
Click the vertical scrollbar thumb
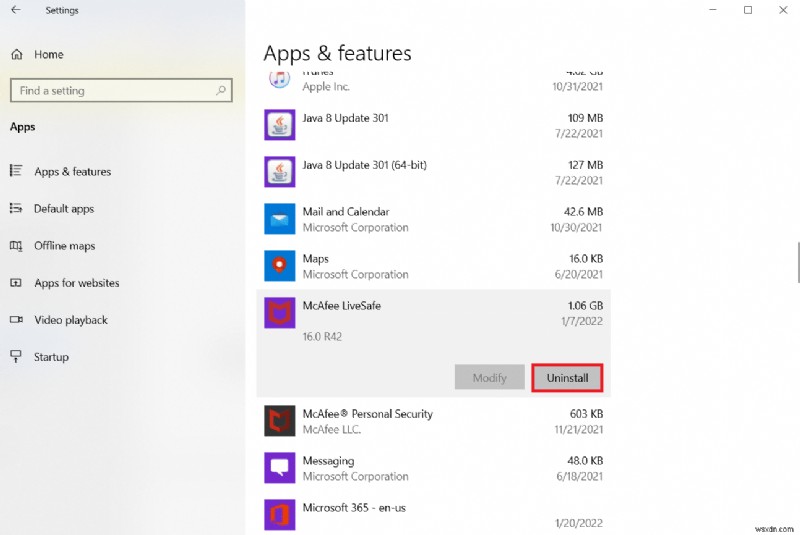(797, 262)
